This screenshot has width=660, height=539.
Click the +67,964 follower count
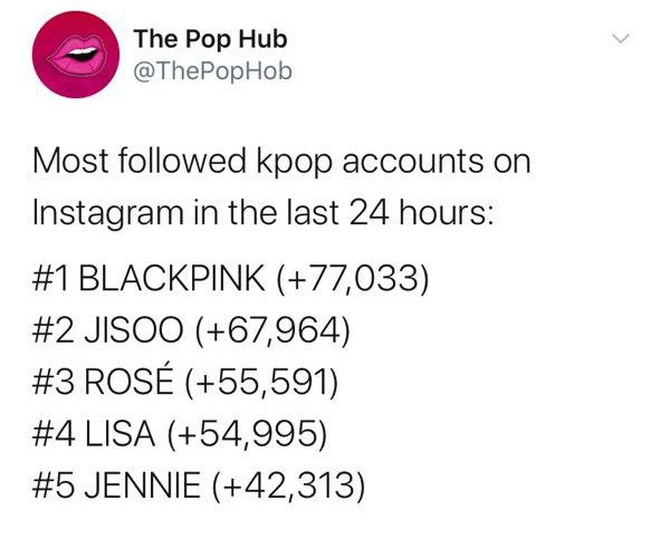click(272, 331)
